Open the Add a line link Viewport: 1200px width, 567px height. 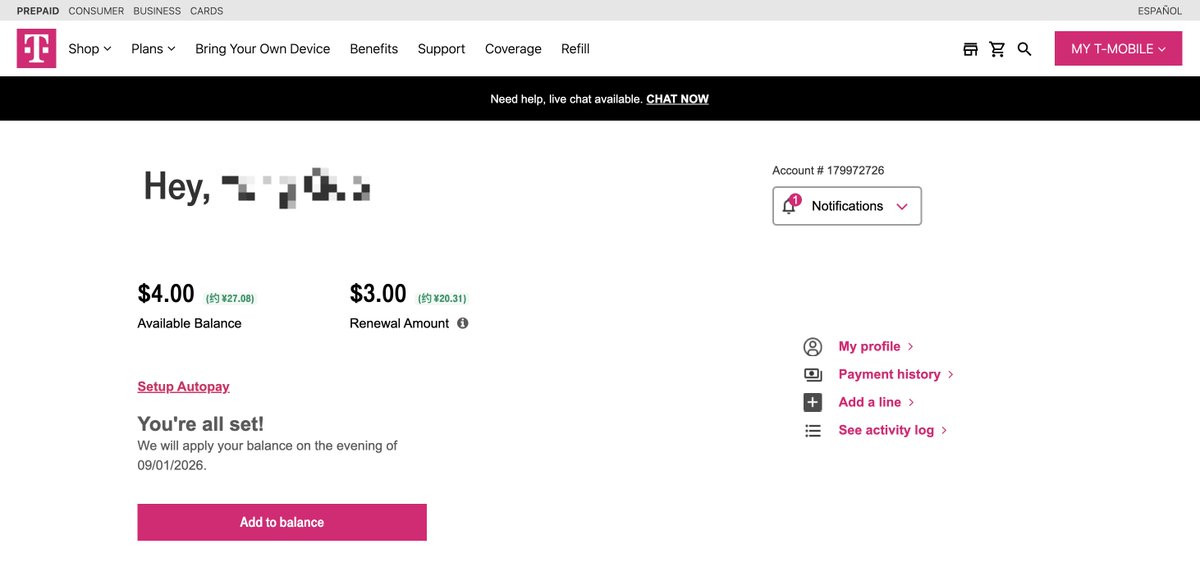pos(877,402)
